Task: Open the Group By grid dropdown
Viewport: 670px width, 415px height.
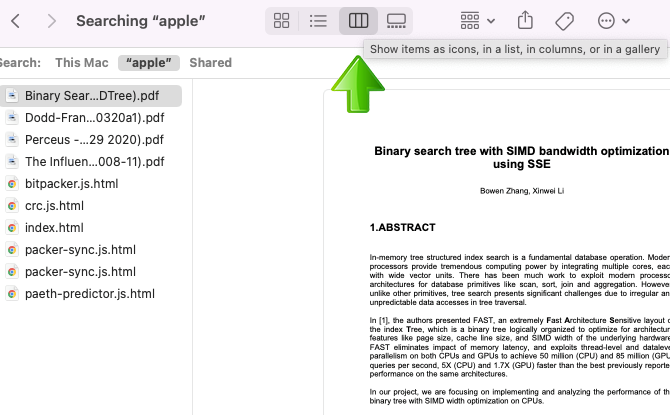Action: point(477,21)
